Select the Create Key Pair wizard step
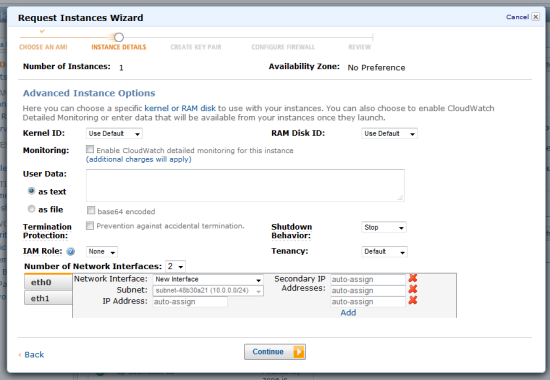 coord(196,47)
